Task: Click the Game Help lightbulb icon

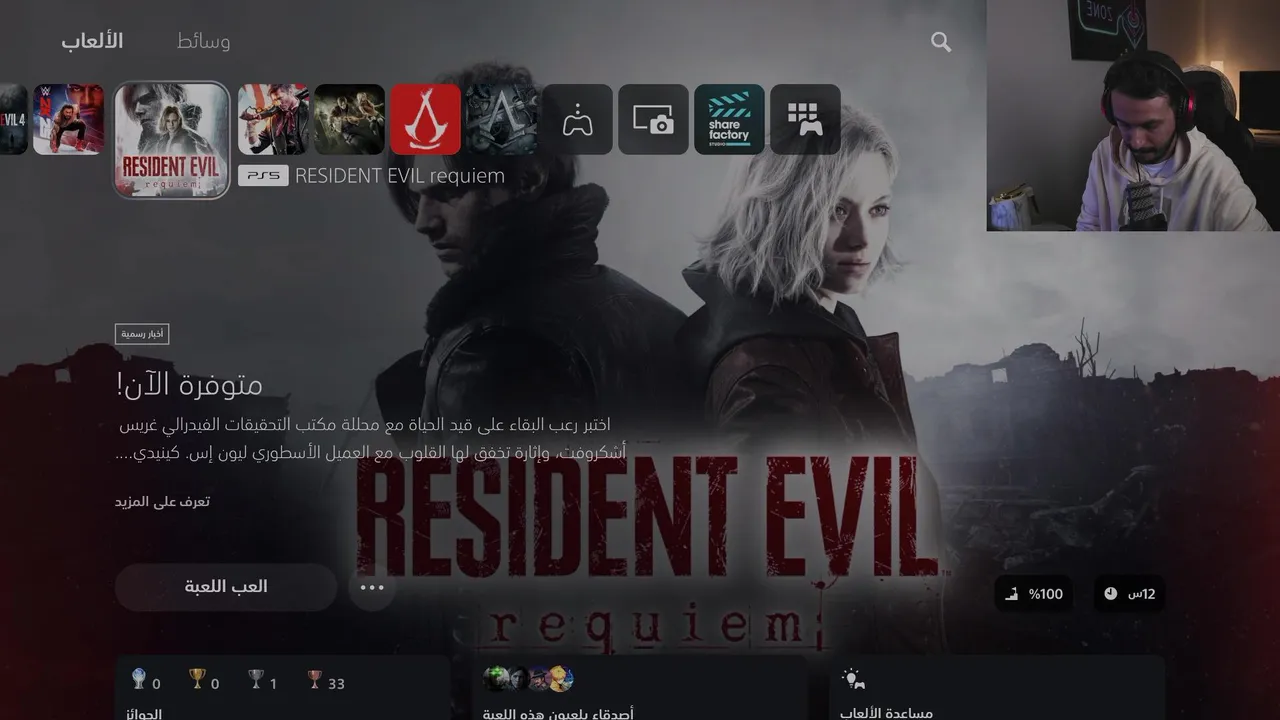Action: (x=853, y=680)
